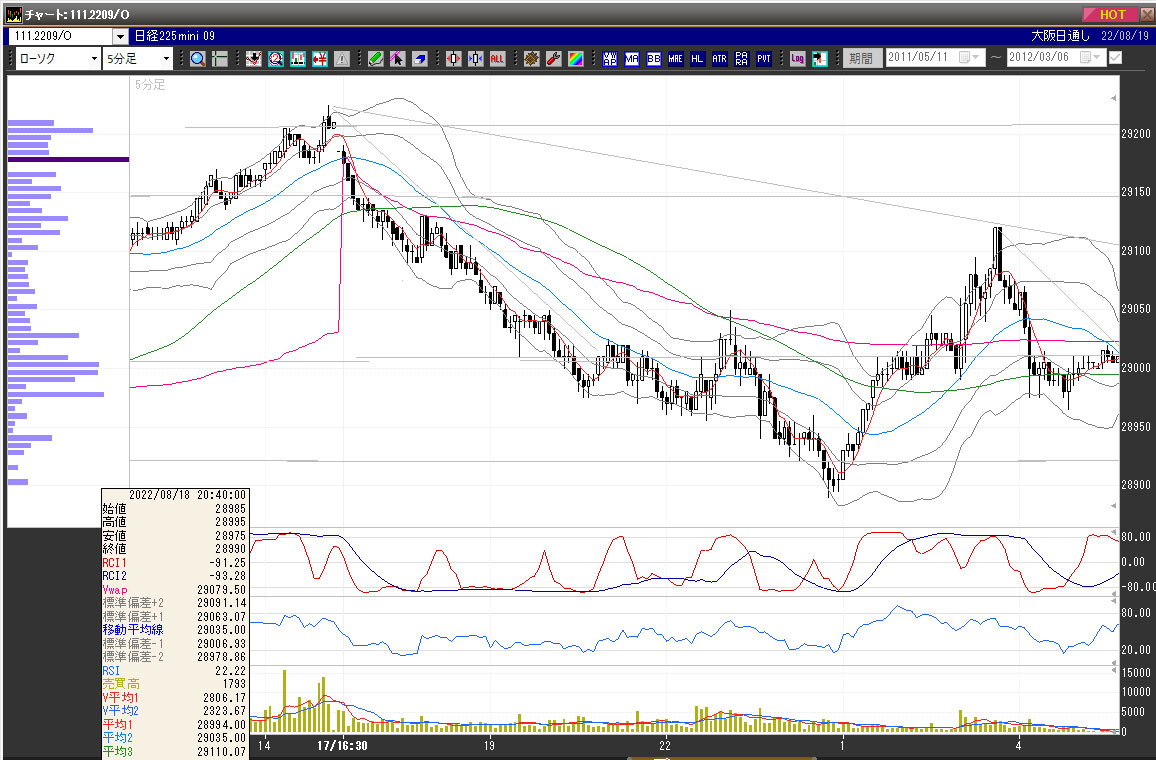Click the magnifier zoom icon
This screenshot has width=1156, height=760.
tap(198, 59)
